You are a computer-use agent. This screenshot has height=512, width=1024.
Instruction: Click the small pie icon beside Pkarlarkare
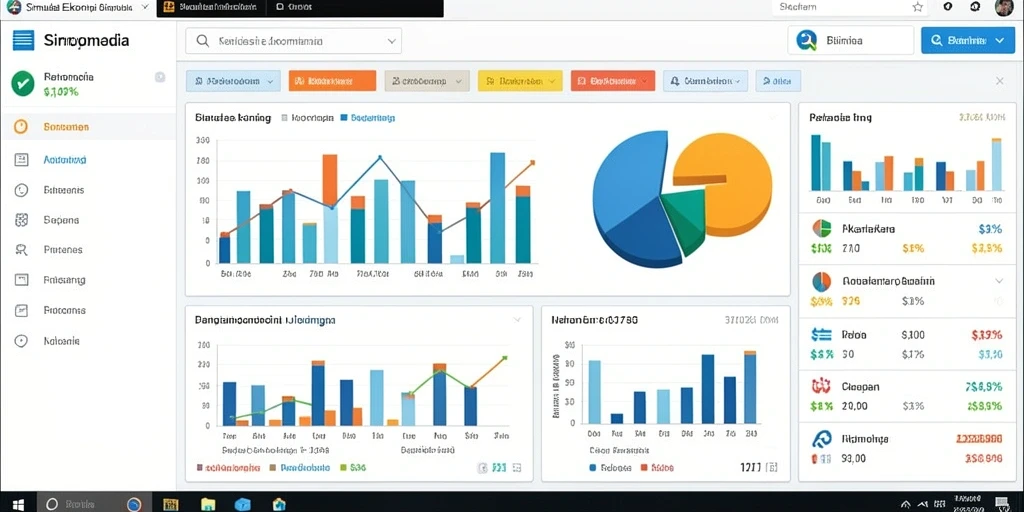click(822, 229)
